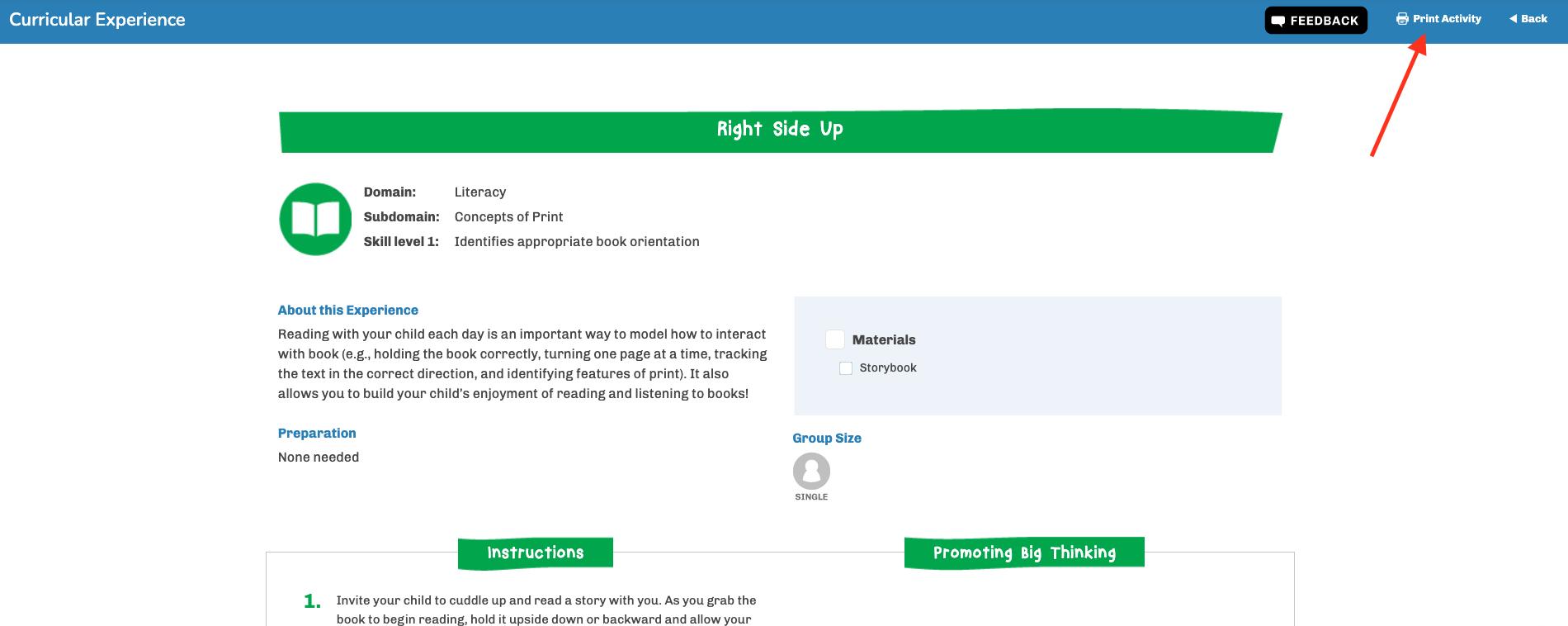Click the Right Side Up title banner
This screenshot has width=1568, height=626.
click(780, 130)
